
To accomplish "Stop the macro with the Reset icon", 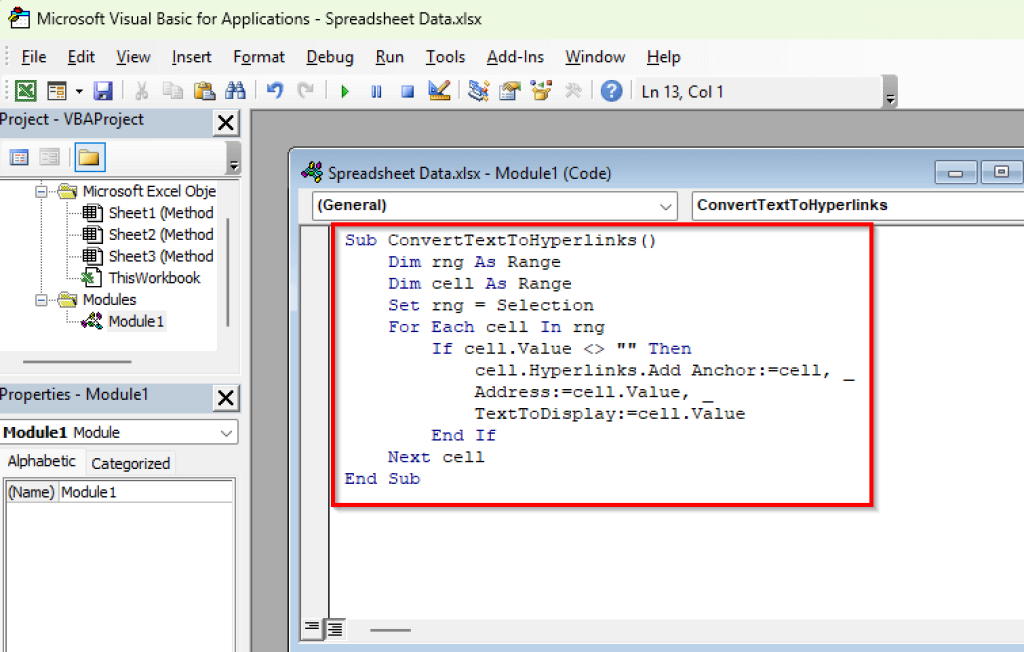I will [x=406, y=91].
